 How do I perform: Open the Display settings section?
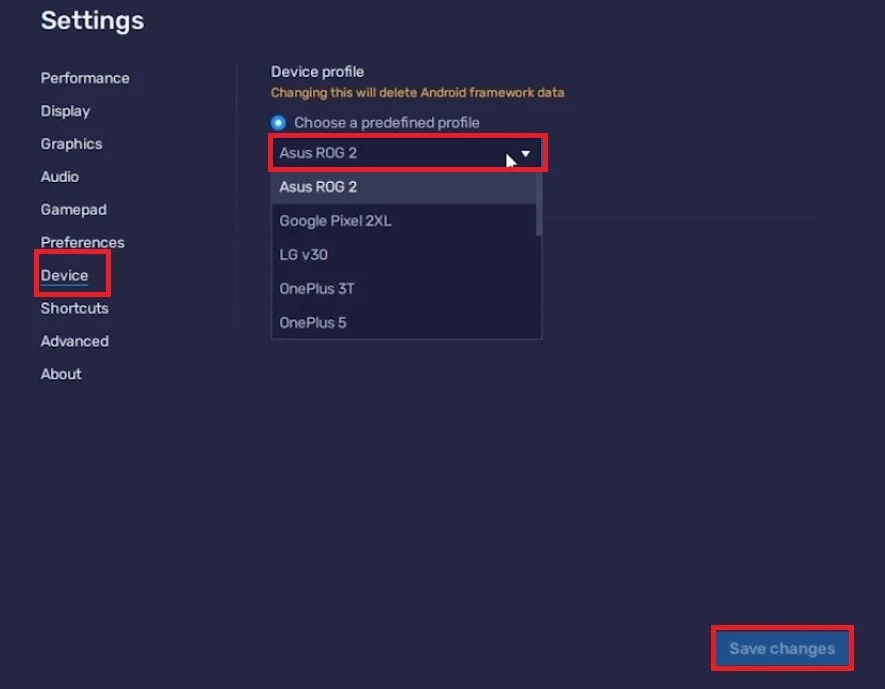[65, 111]
